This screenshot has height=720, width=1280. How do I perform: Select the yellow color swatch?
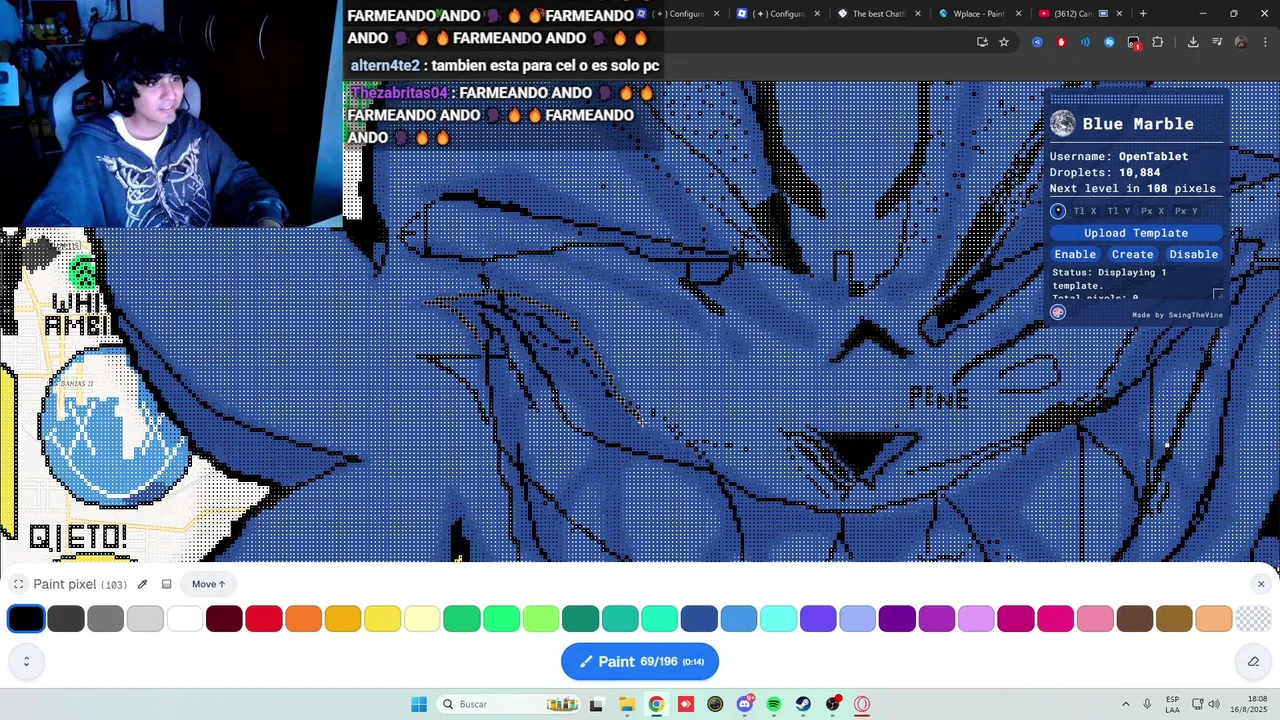(382, 619)
